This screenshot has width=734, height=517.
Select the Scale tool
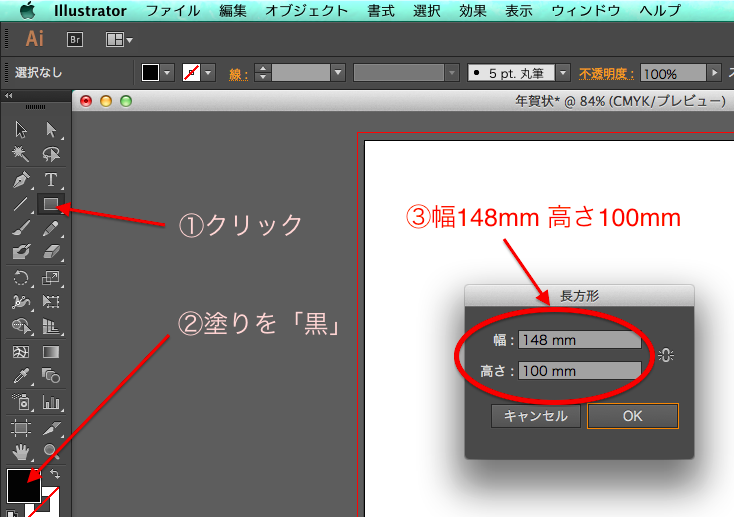tap(51, 278)
